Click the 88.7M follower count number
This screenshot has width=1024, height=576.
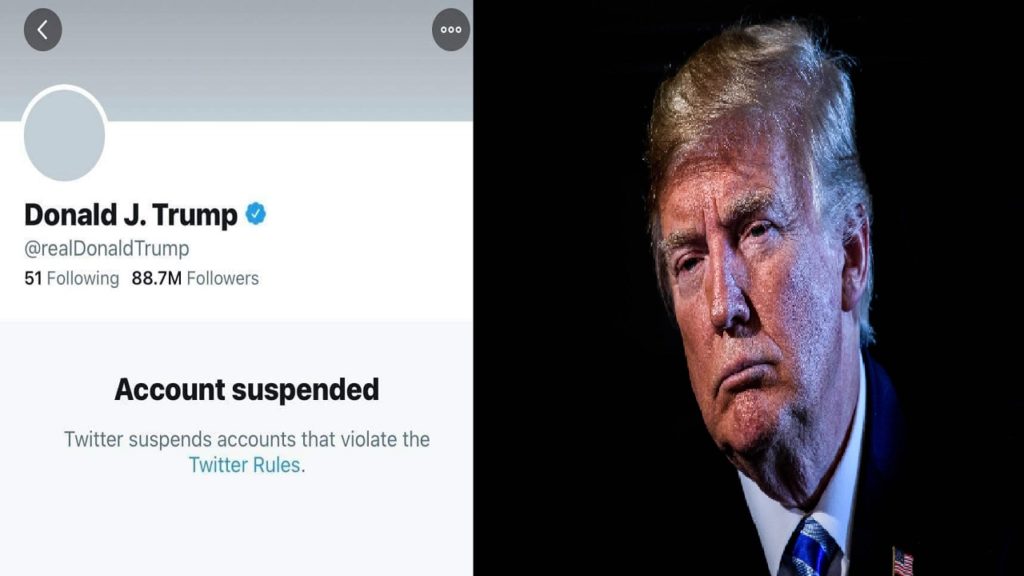click(x=156, y=279)
